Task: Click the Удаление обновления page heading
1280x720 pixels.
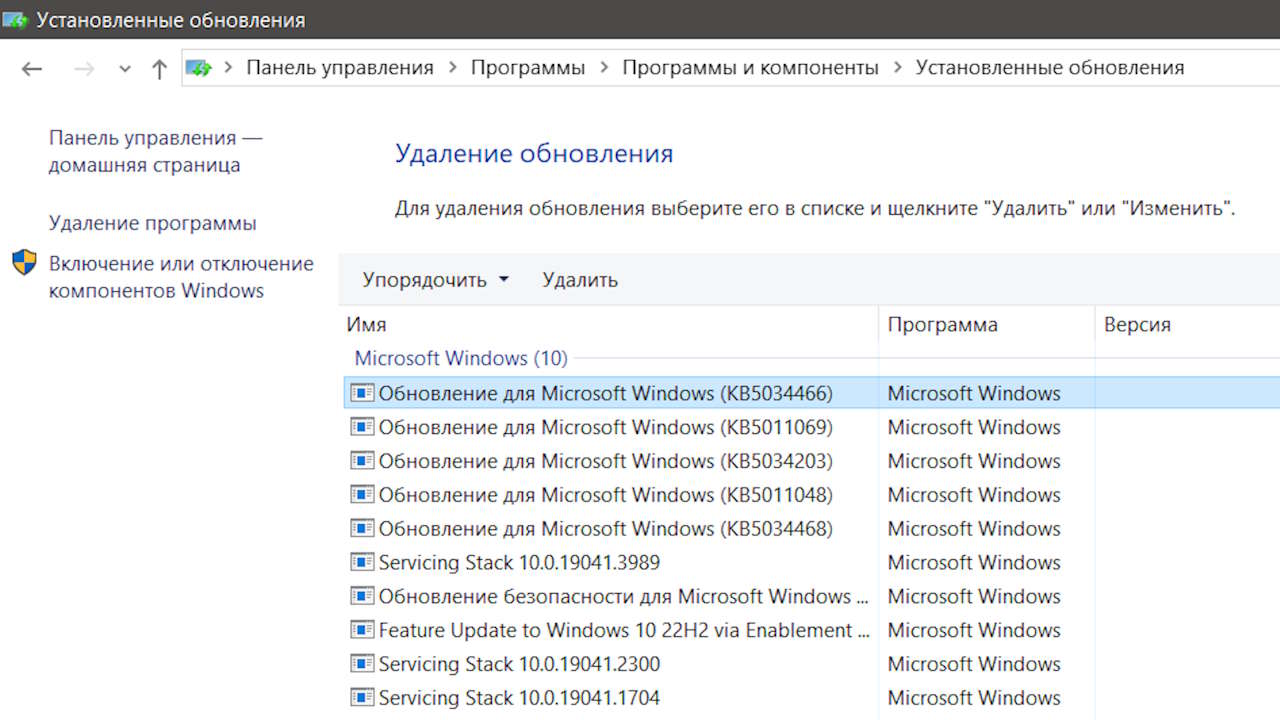Action: [x=534, y=153]
